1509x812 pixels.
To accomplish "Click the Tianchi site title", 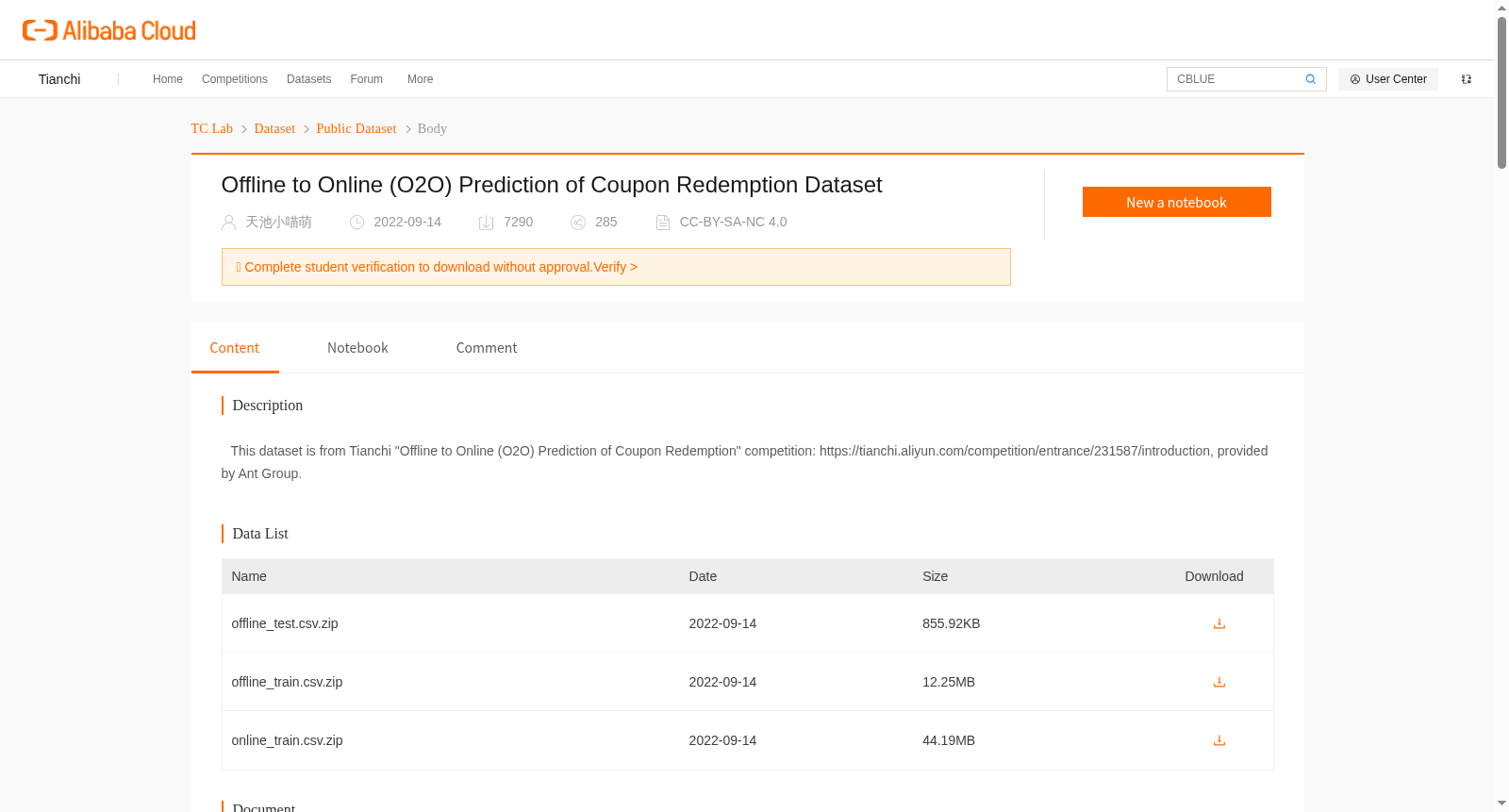I will tap(59, 79).
